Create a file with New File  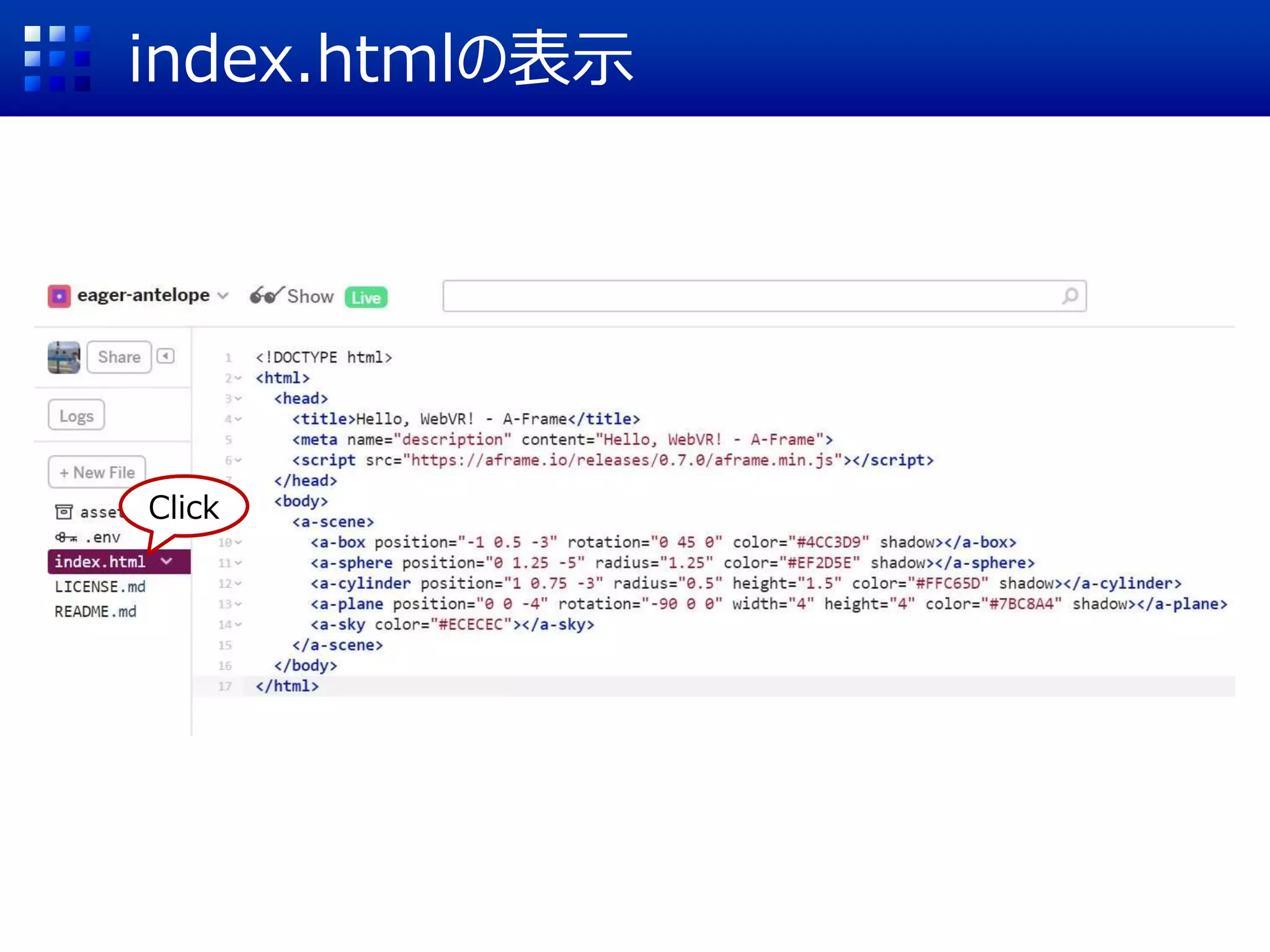97,472
